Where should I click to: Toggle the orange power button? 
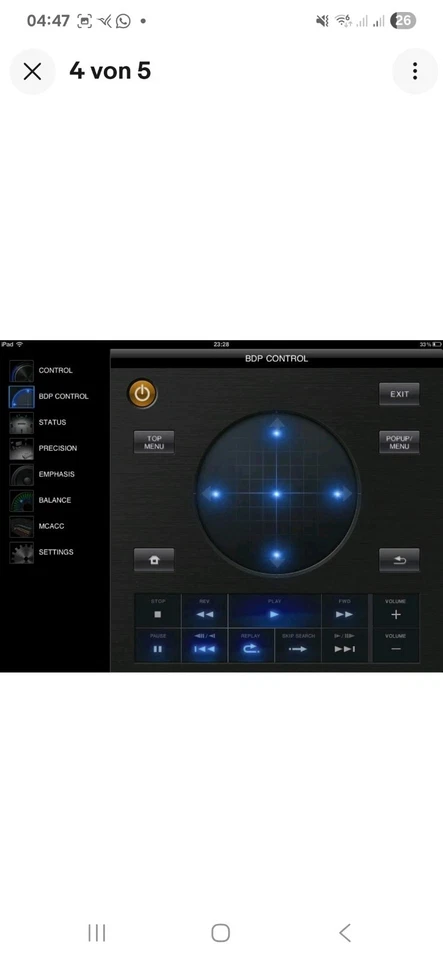tap(143, 394)
